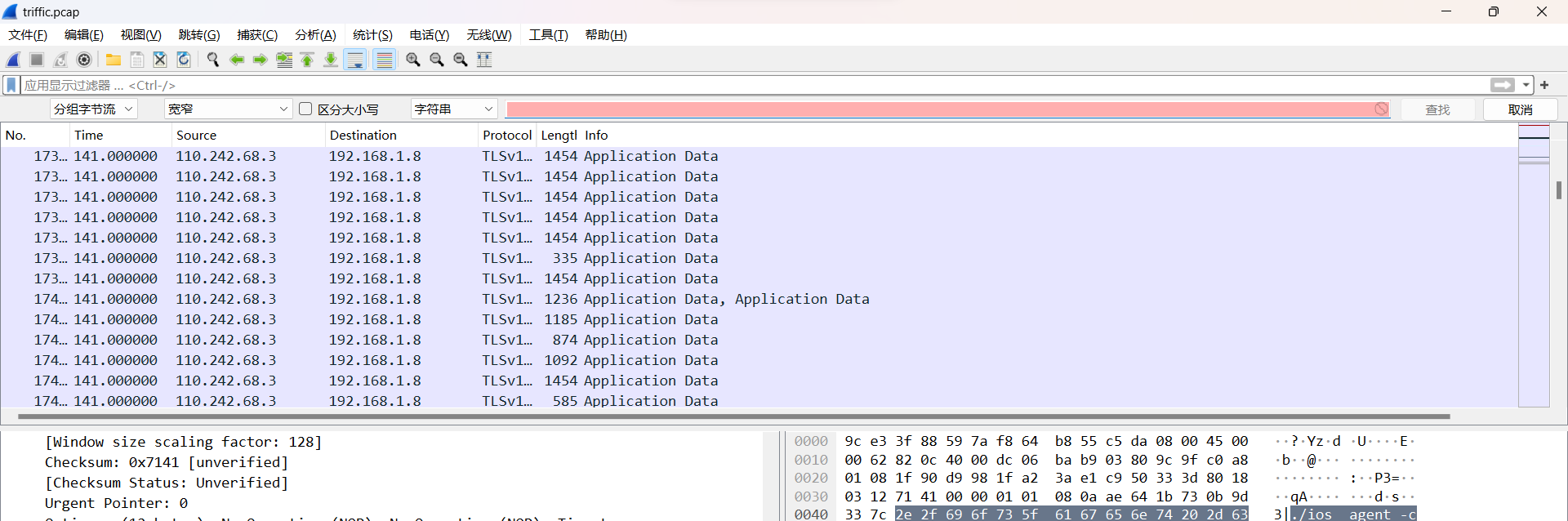Zoom in on packet list text

click(x=413, y=60)
